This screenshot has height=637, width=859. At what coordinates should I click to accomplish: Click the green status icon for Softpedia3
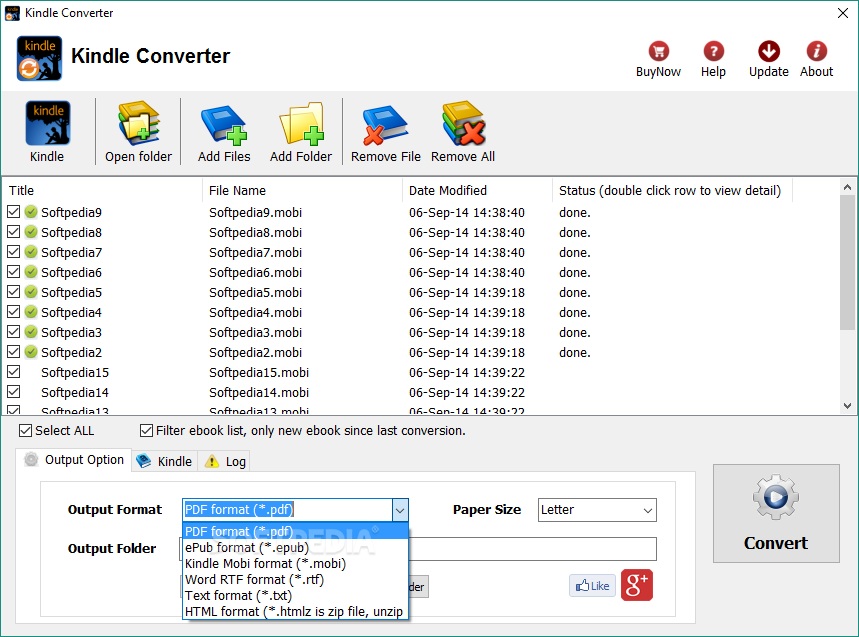point(31,332)
